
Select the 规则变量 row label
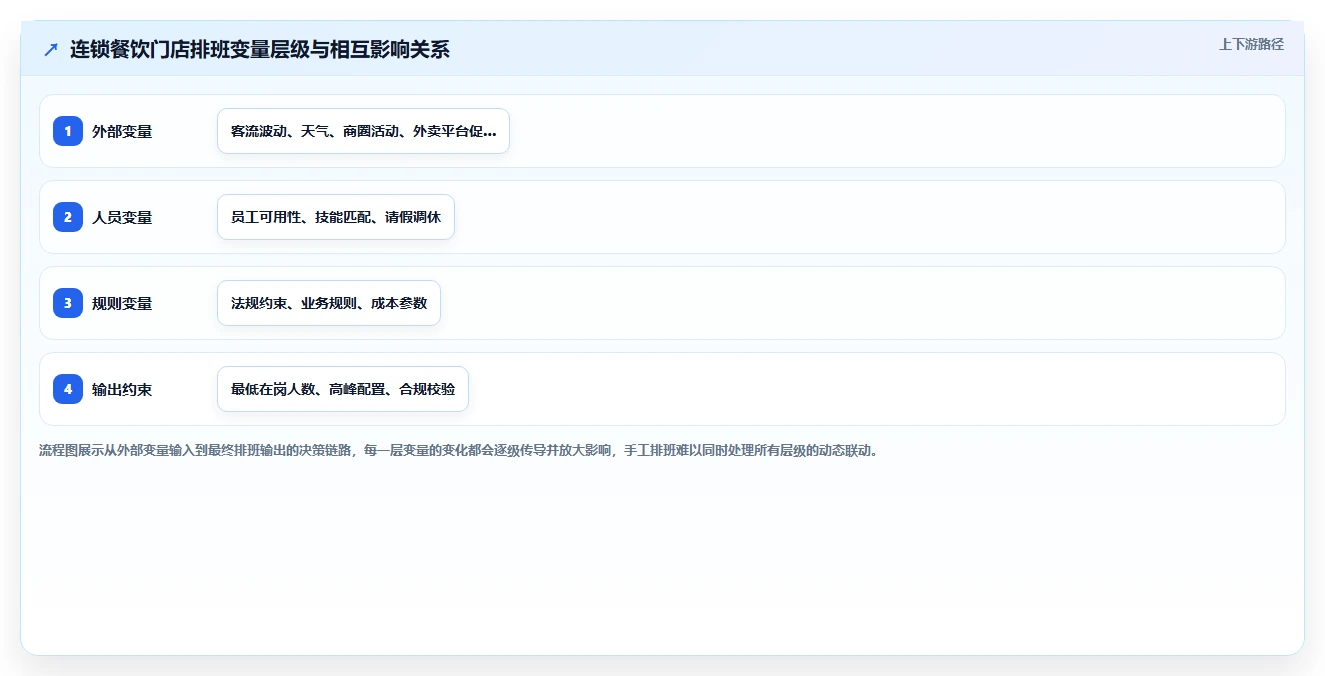pyautogui.click(x=122, y=303)
